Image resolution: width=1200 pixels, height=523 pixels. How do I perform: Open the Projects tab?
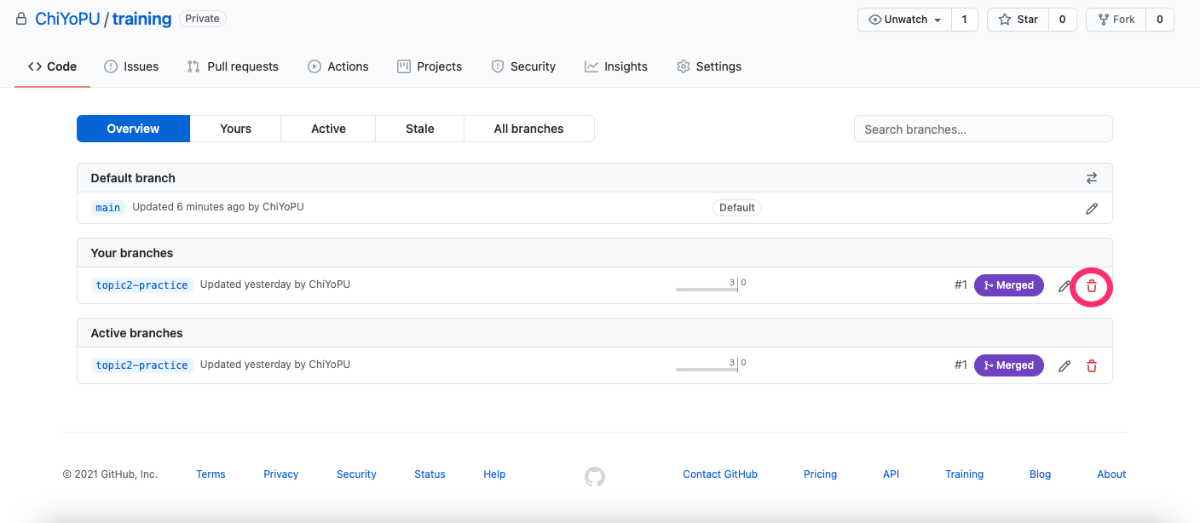429,67
